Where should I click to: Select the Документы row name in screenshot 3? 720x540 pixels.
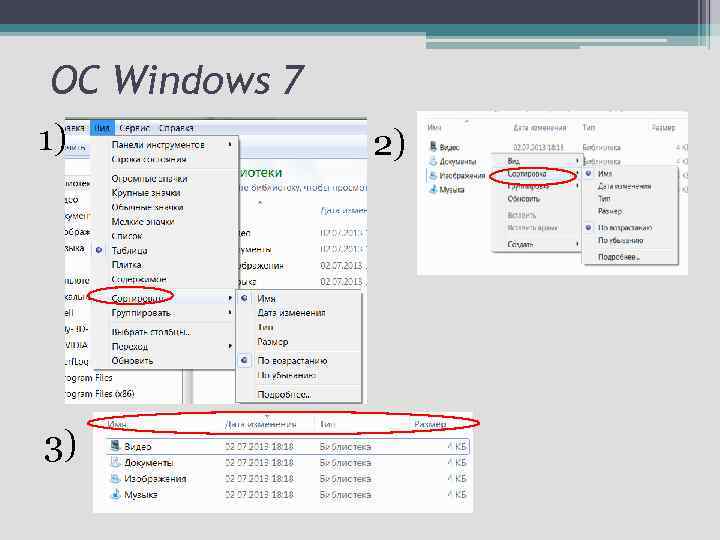point(149,462)
